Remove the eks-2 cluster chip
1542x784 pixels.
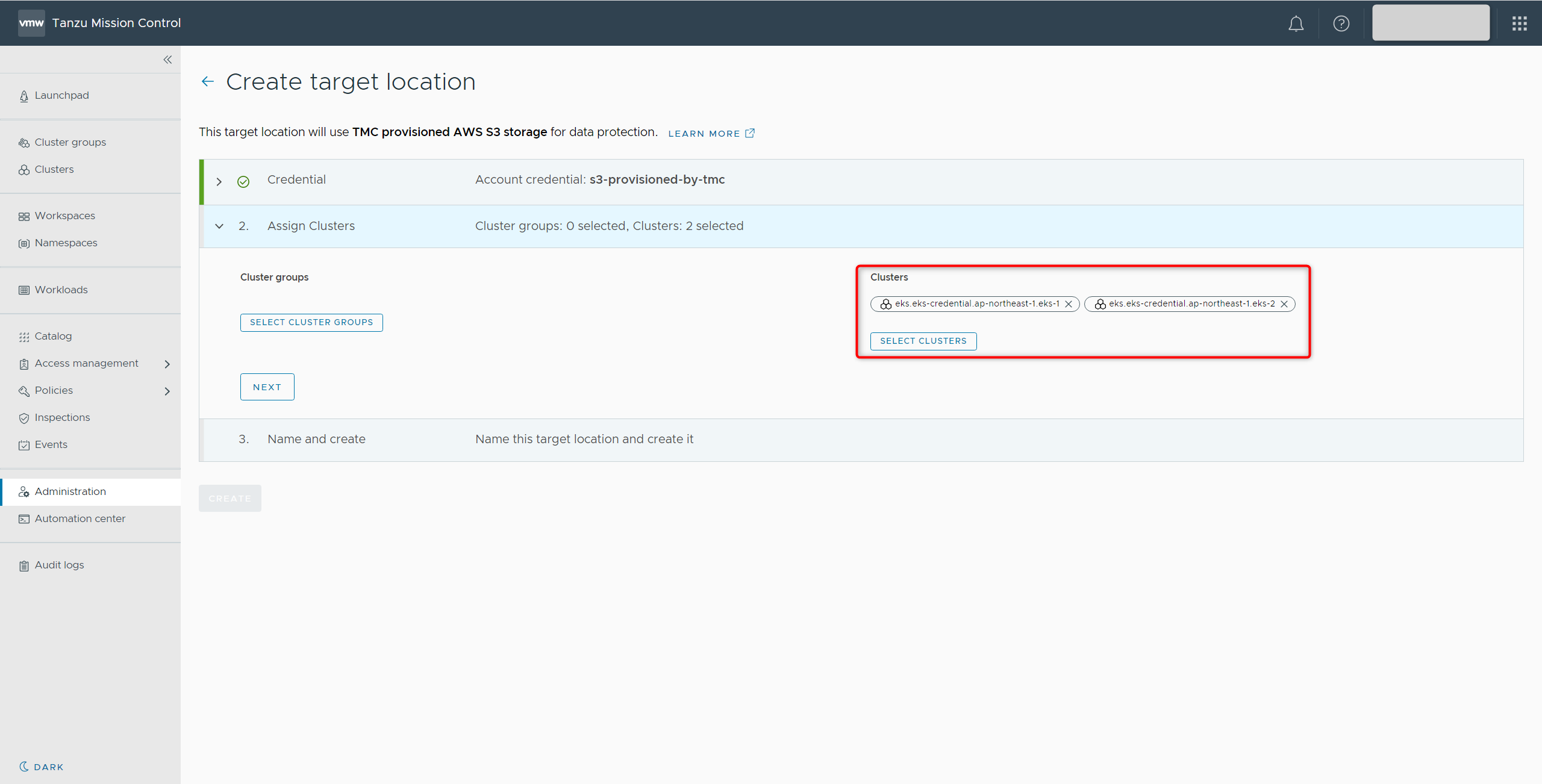click(1284, 304)
